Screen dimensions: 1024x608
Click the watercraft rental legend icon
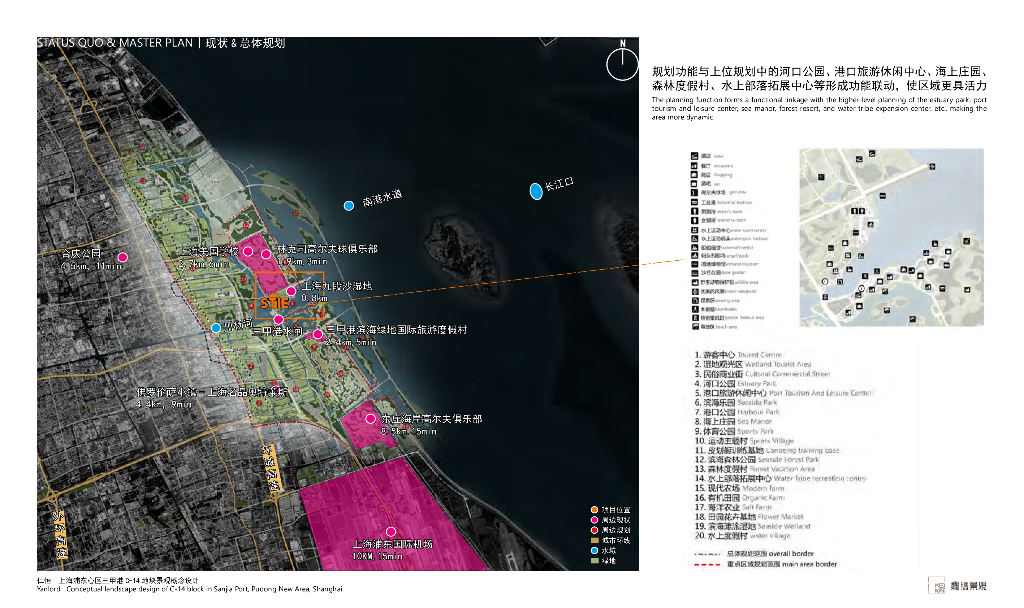click(694, 248)
